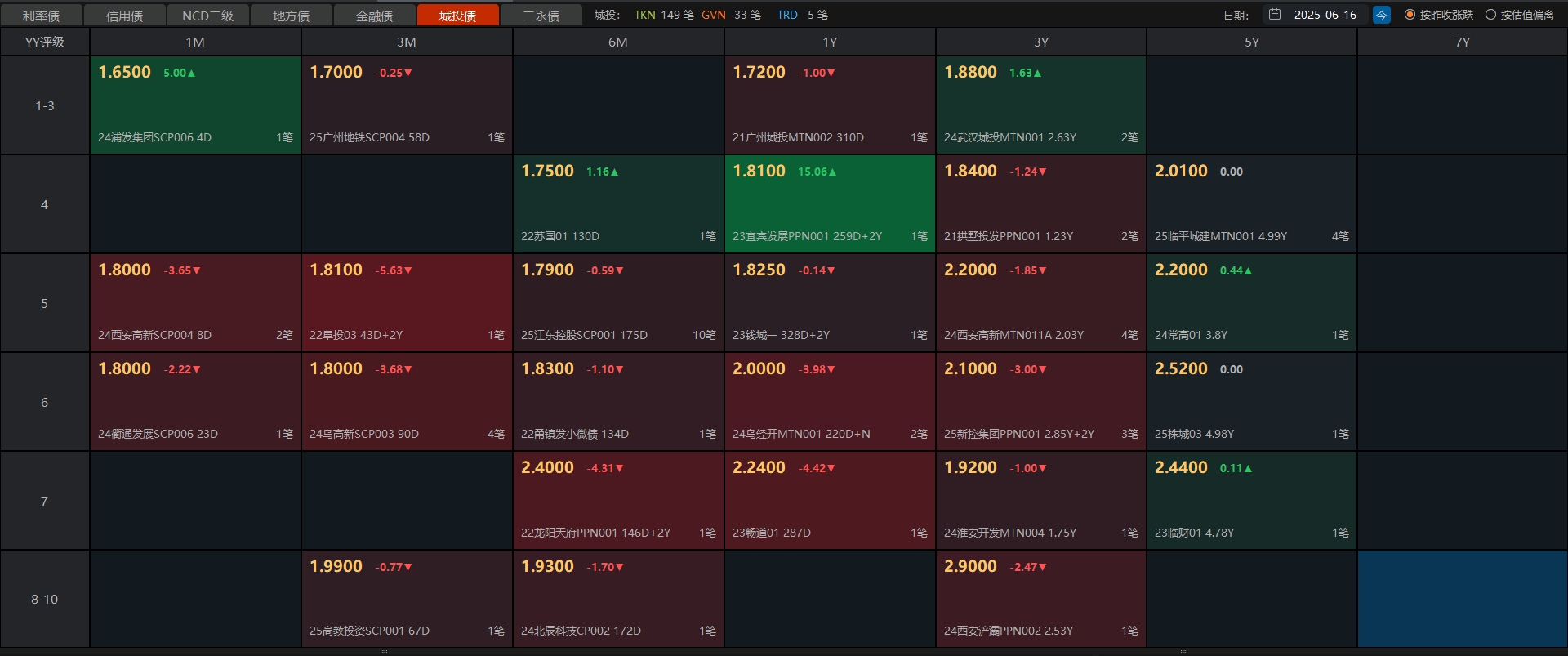The height and width of the screenshot is (656, 1568).
Task: Open the 21广州城投MTN002 310D cell
Action: (830, 105)
